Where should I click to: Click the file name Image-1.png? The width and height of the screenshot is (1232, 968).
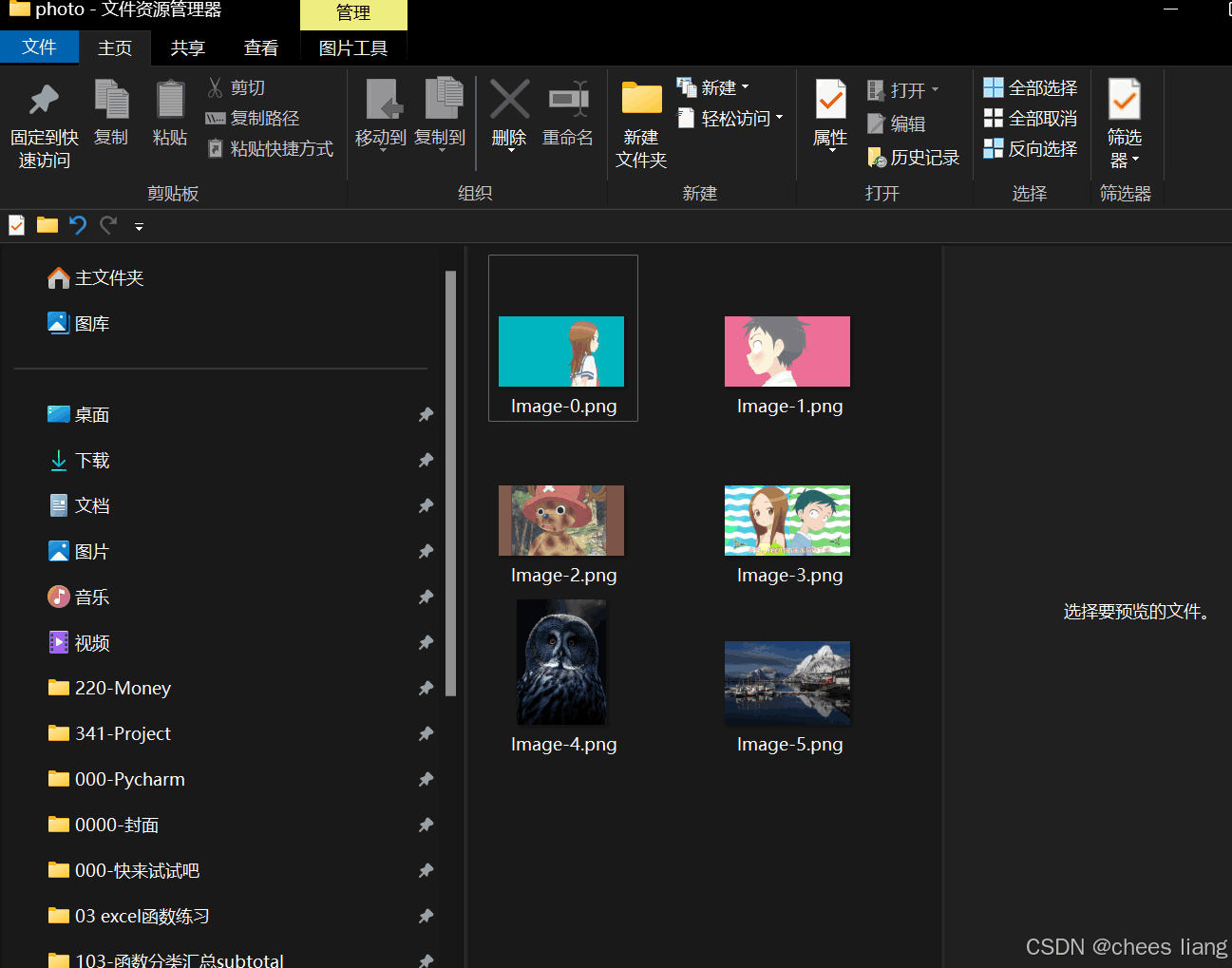pos(789,407)
